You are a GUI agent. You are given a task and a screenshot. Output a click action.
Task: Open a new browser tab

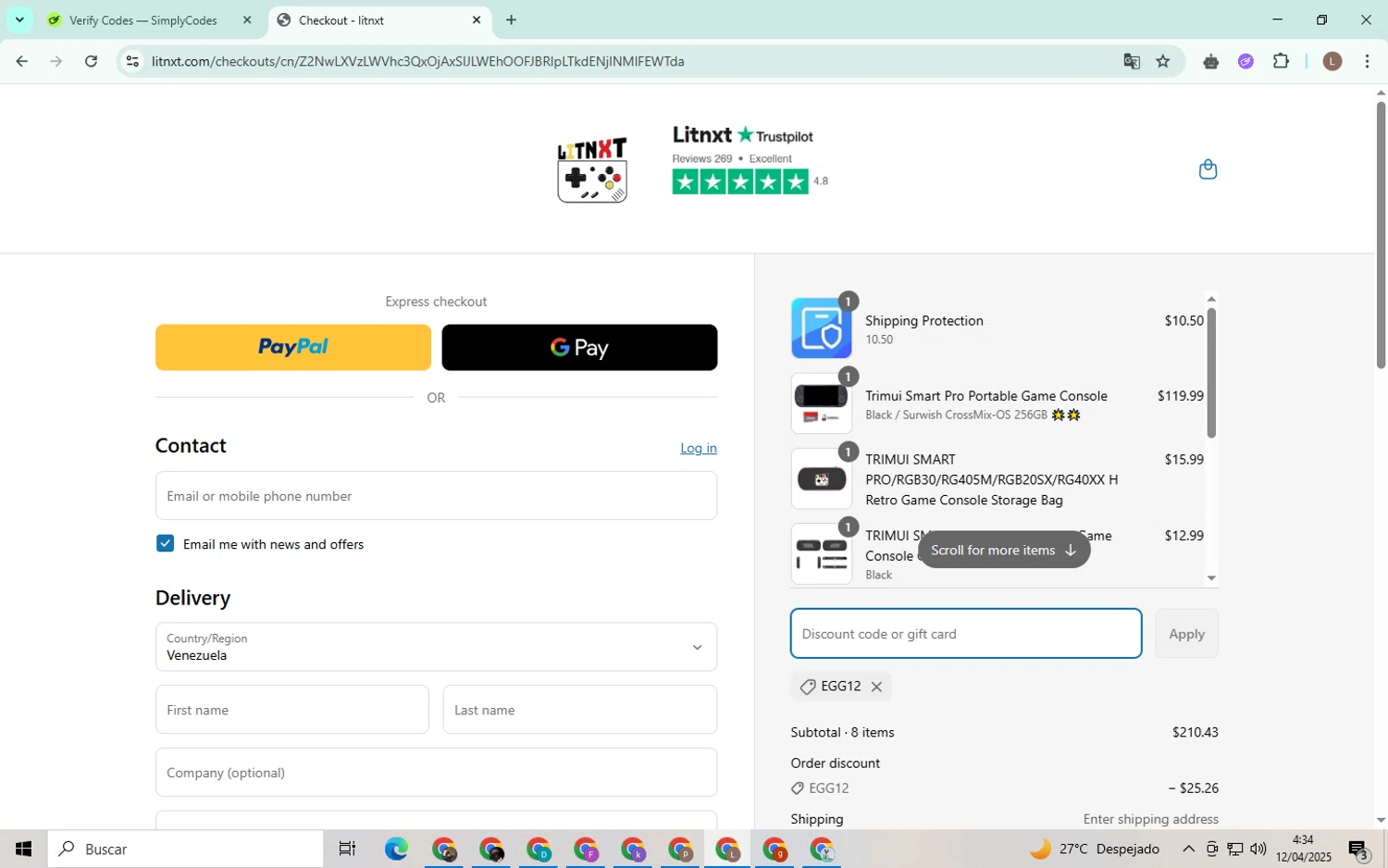[x=511, y=19]
